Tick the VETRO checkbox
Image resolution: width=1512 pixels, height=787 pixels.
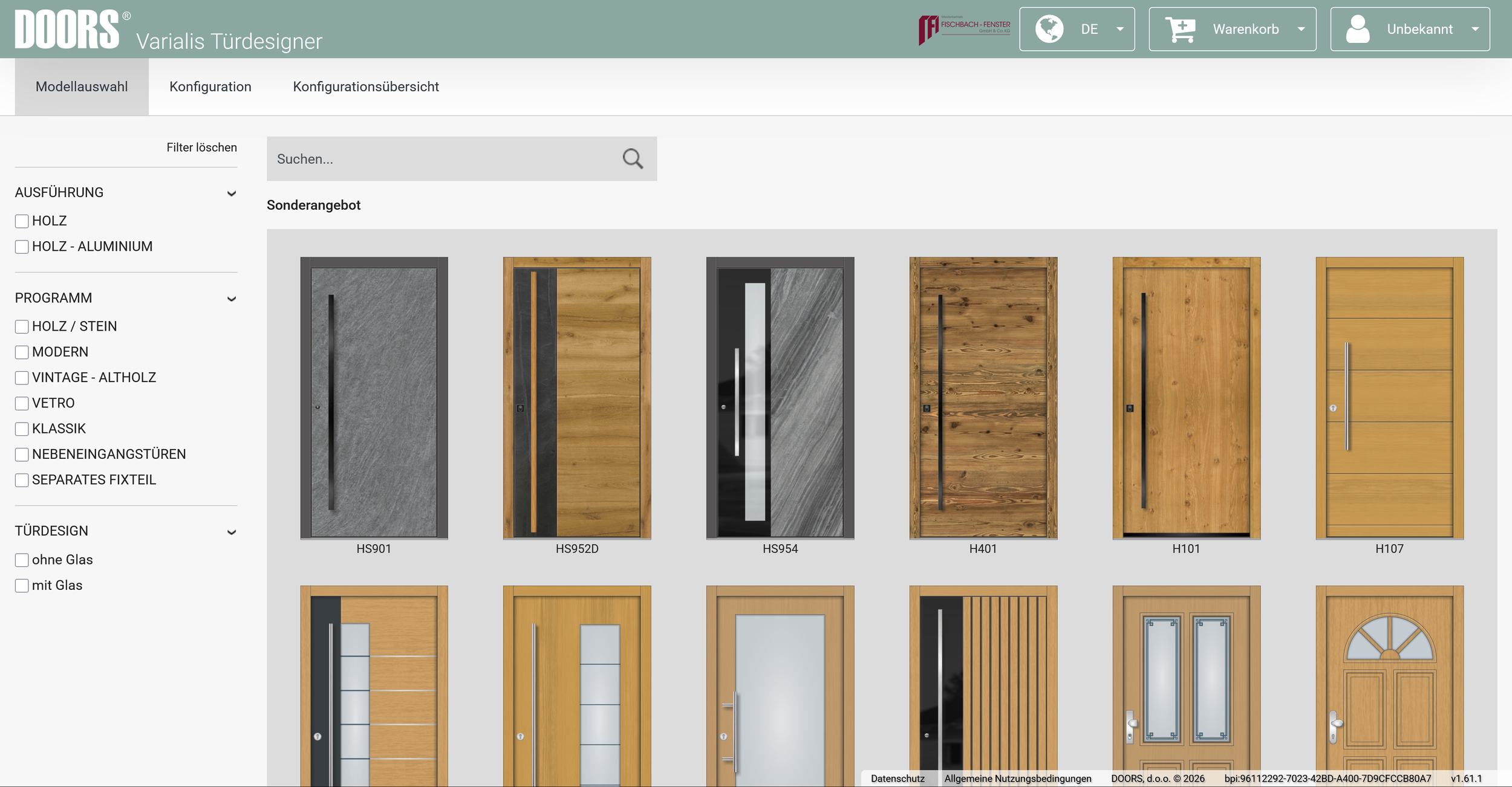(22, 403)
